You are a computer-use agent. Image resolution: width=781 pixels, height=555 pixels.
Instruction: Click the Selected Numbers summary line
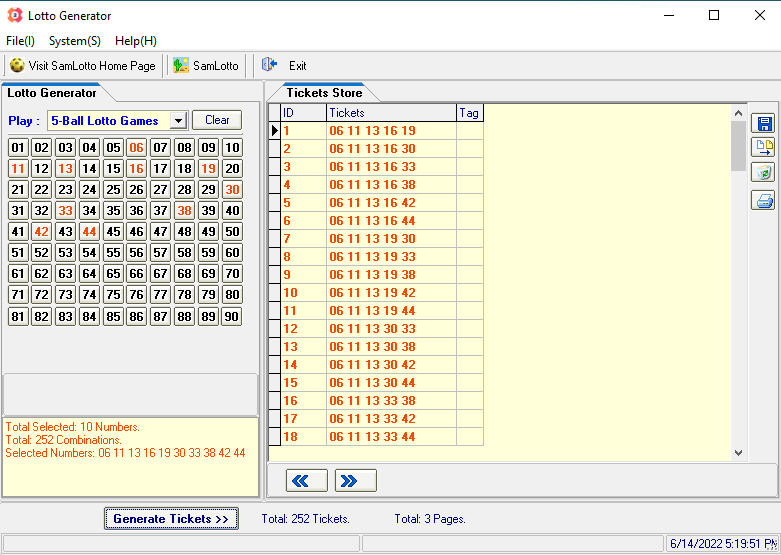coord(126,453)
